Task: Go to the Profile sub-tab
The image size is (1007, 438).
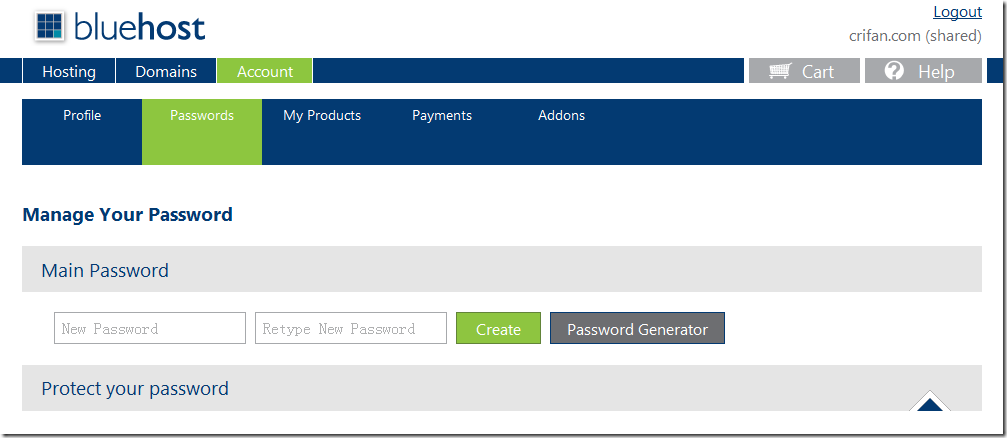Action: pos(82,116)
